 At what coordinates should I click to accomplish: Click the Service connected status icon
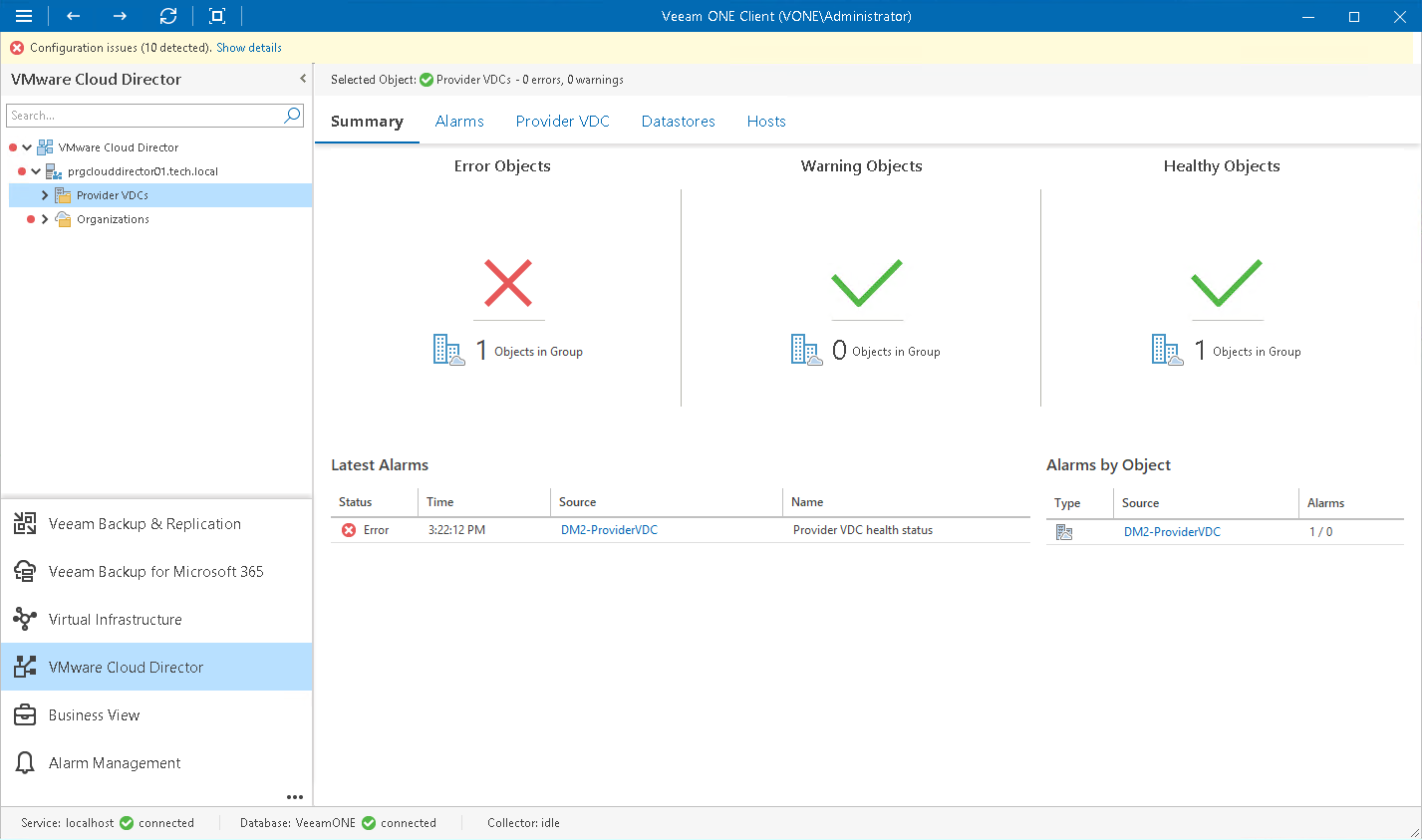(x=127, y=823)
